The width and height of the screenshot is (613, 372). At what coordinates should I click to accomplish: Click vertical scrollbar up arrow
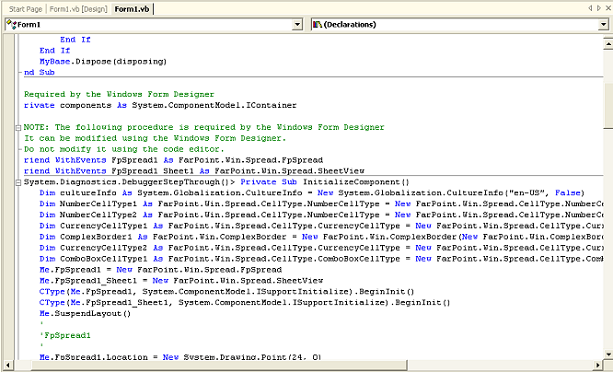[608, 43]
